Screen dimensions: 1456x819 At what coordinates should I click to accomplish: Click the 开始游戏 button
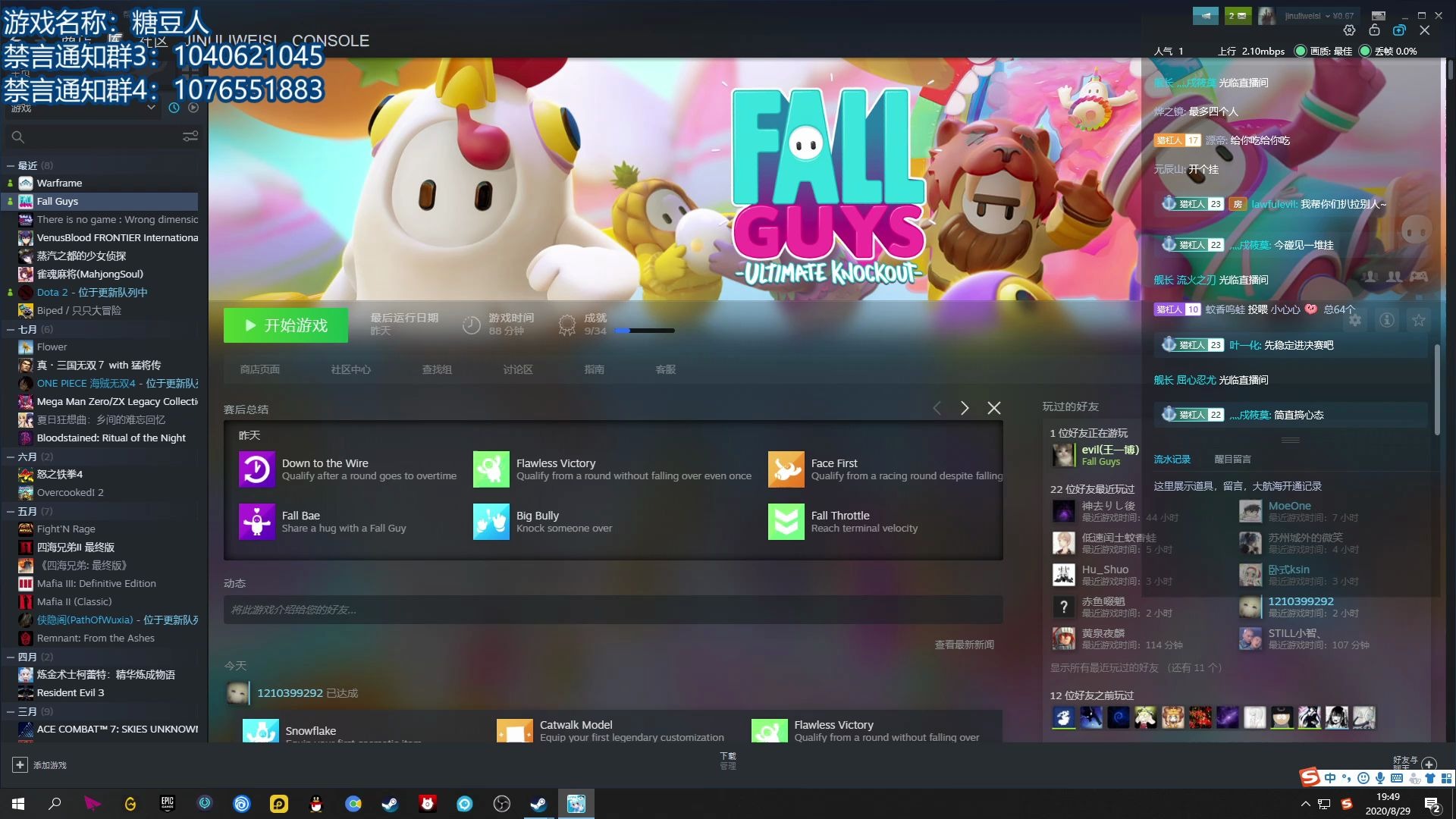pos(285,325)
